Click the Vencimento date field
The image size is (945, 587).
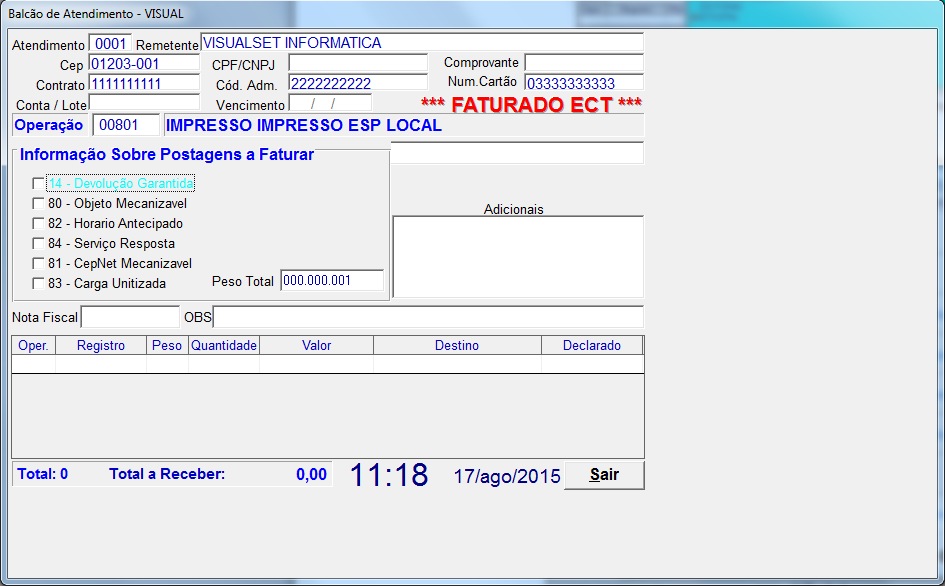(330, 103)
